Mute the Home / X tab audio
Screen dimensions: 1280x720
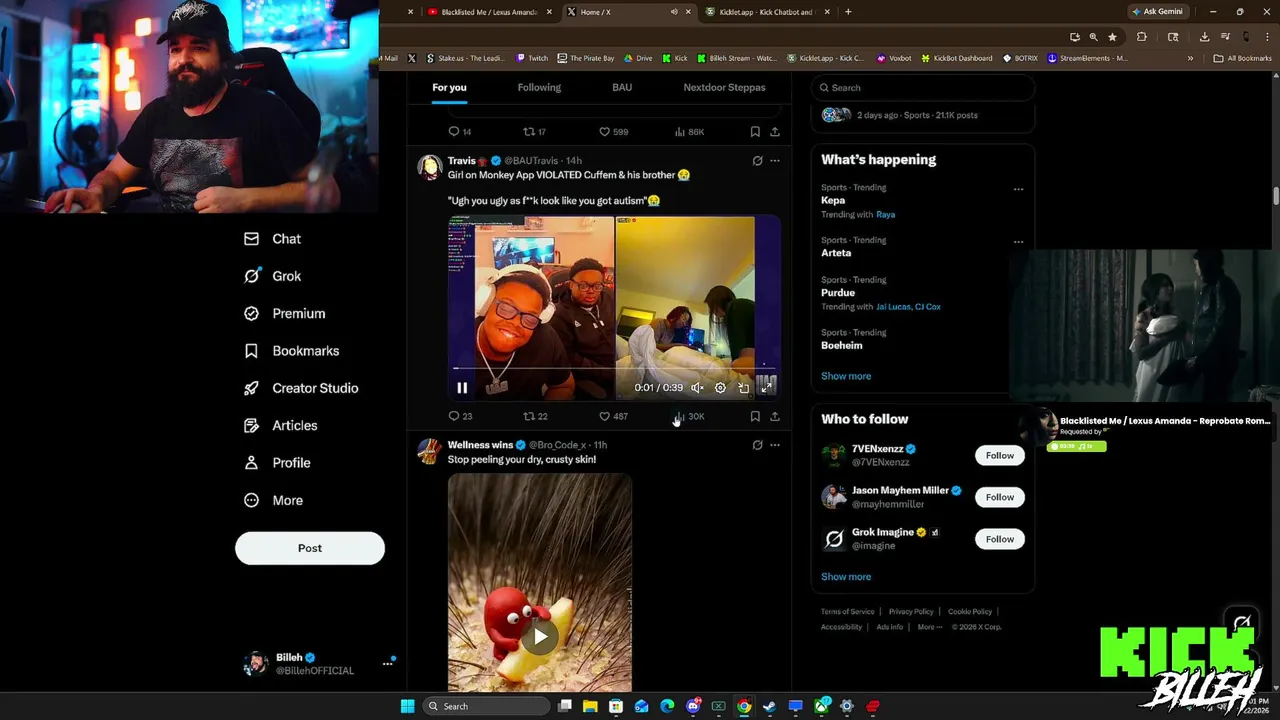click(x=673, y=12)
